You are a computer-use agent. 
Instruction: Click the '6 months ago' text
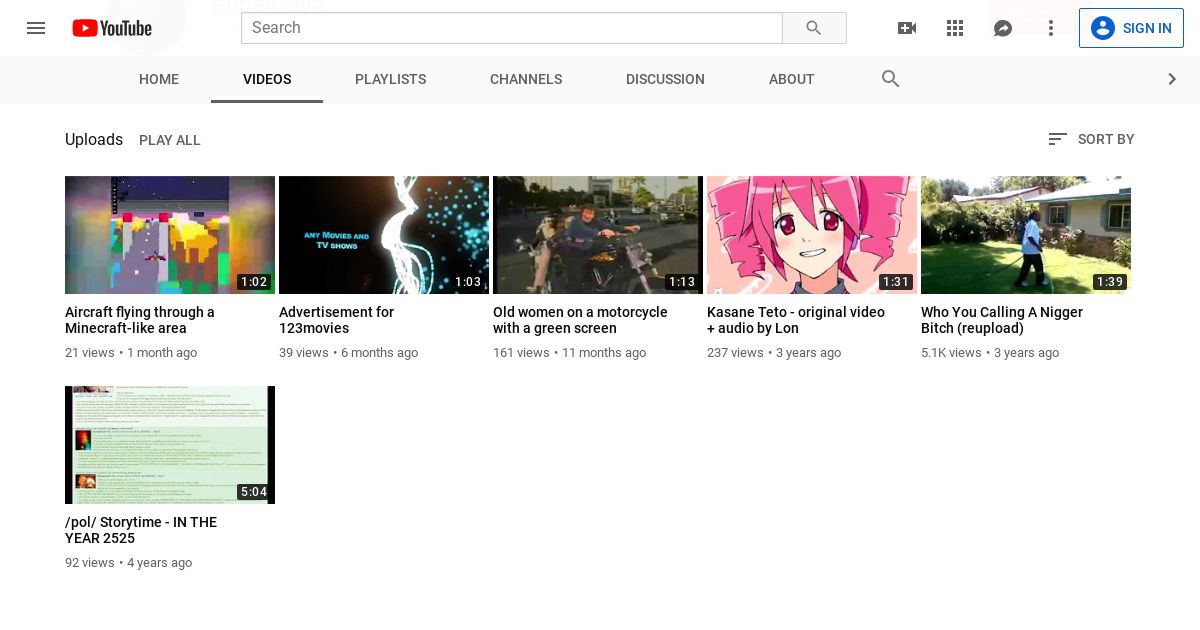[x=380, y=353]
